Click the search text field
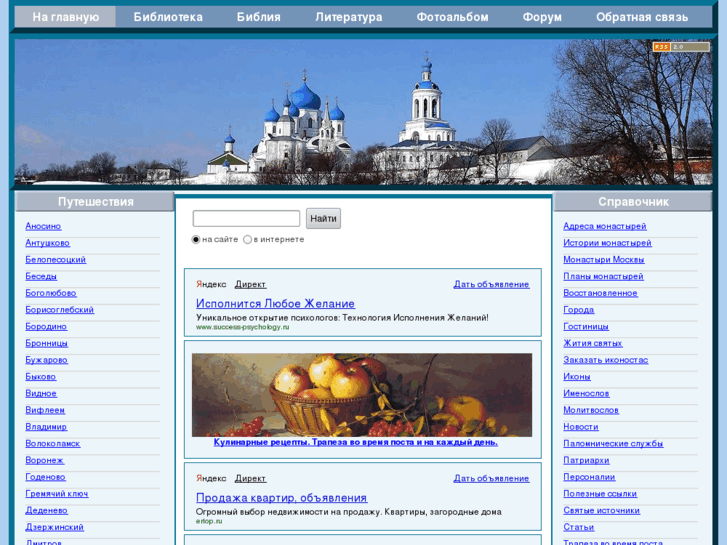727x545 pixels. (246, 218)
